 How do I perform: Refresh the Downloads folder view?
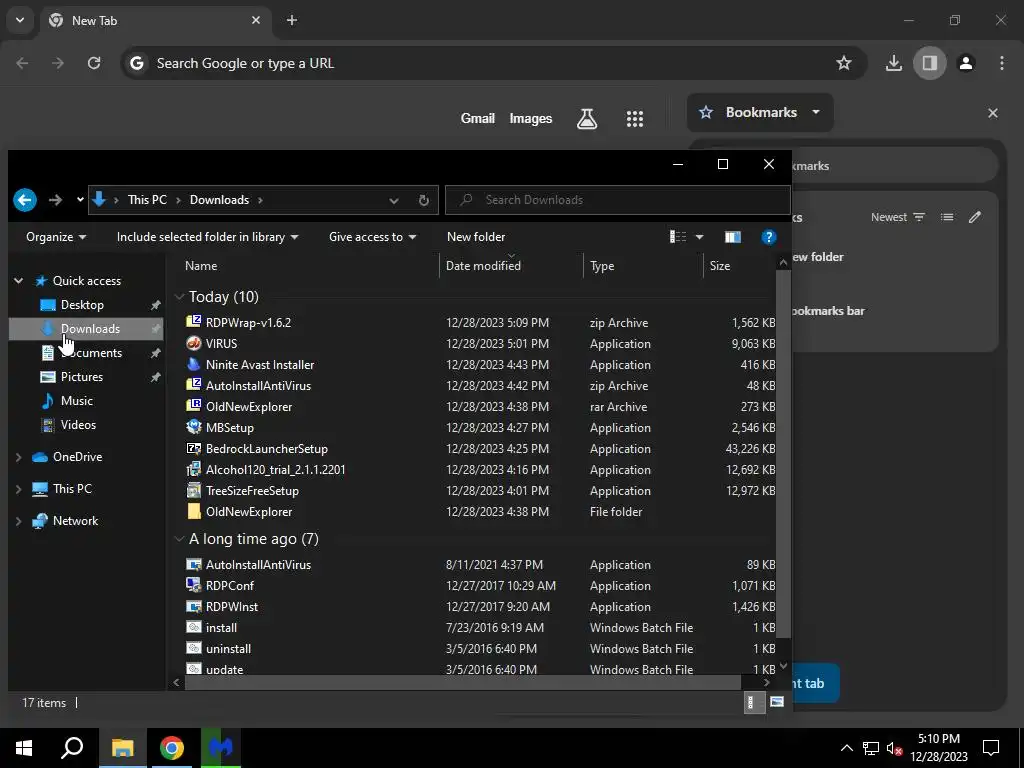coord(424,200)
